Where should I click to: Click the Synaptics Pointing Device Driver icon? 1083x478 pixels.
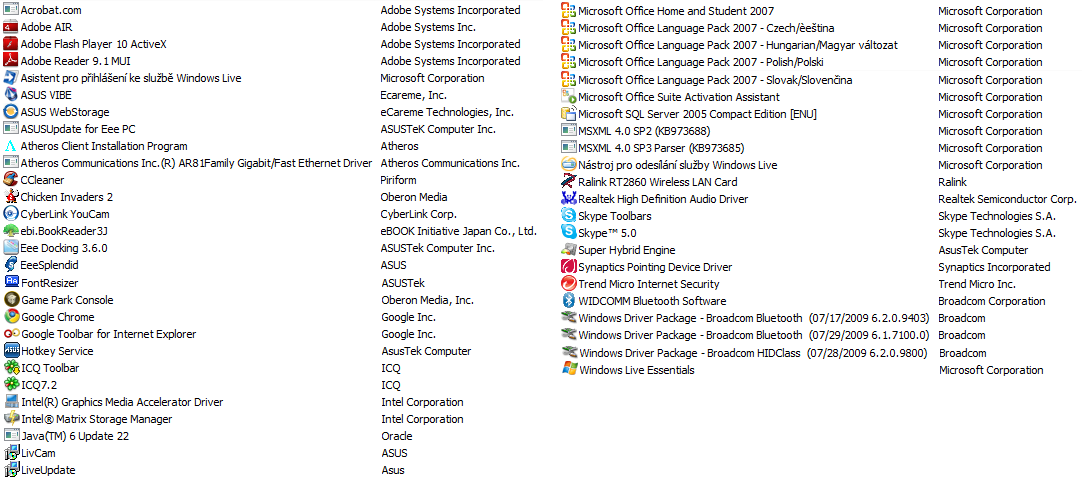click(568, 267)
